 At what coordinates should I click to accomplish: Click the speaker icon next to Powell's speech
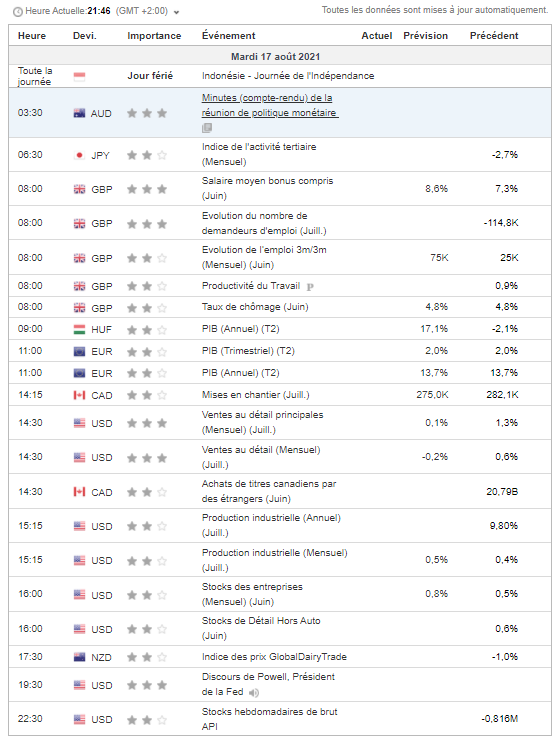(x=254, y=692)
